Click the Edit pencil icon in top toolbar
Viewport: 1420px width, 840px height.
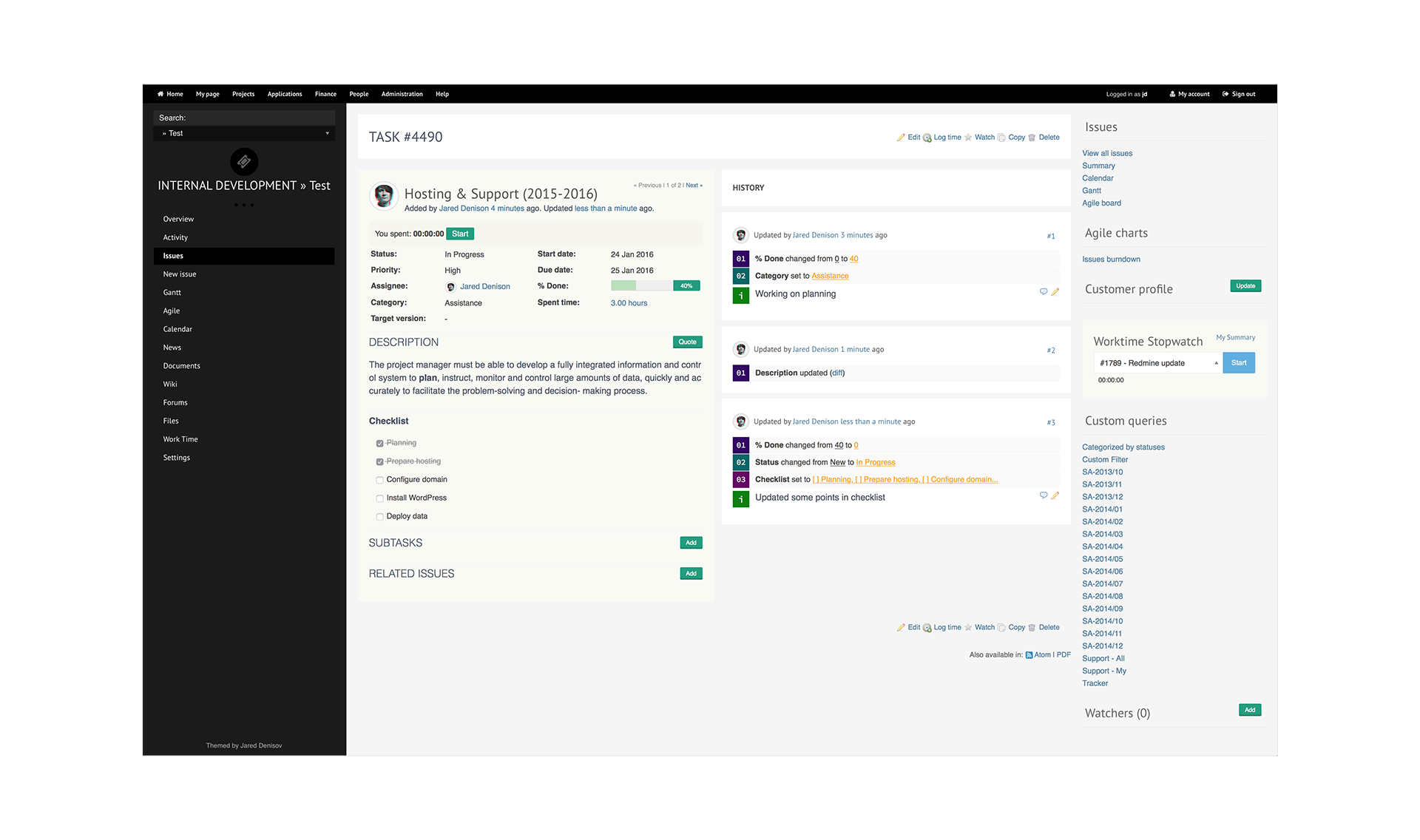tap(901, 138)
